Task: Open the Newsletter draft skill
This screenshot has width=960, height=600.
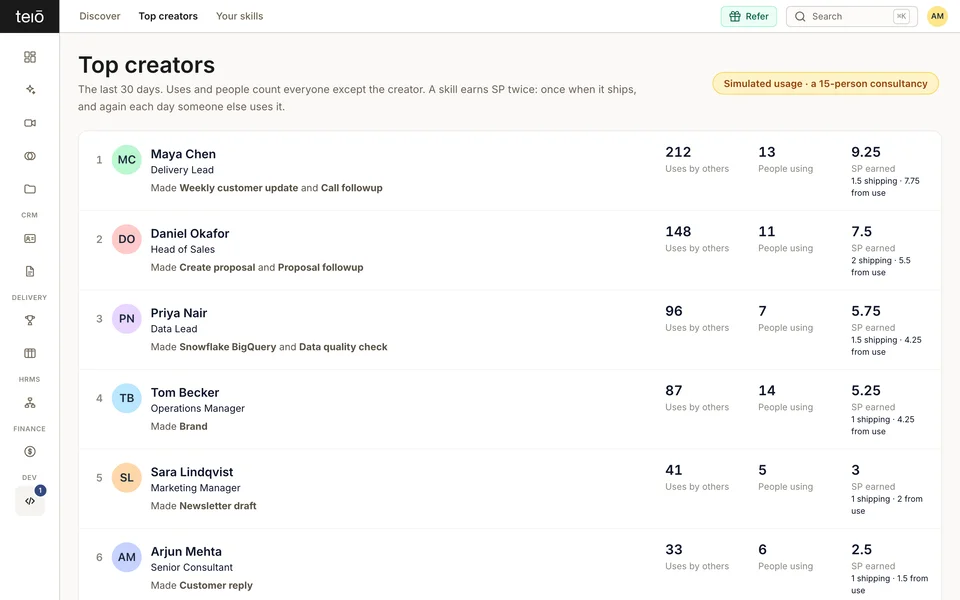Action: click(x=218, y=506)
